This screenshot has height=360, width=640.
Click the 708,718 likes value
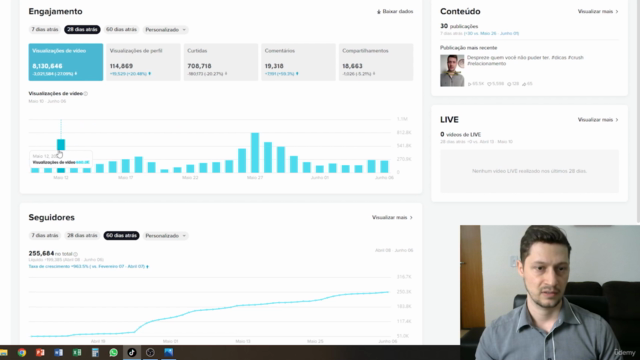[x=199, y=66]
